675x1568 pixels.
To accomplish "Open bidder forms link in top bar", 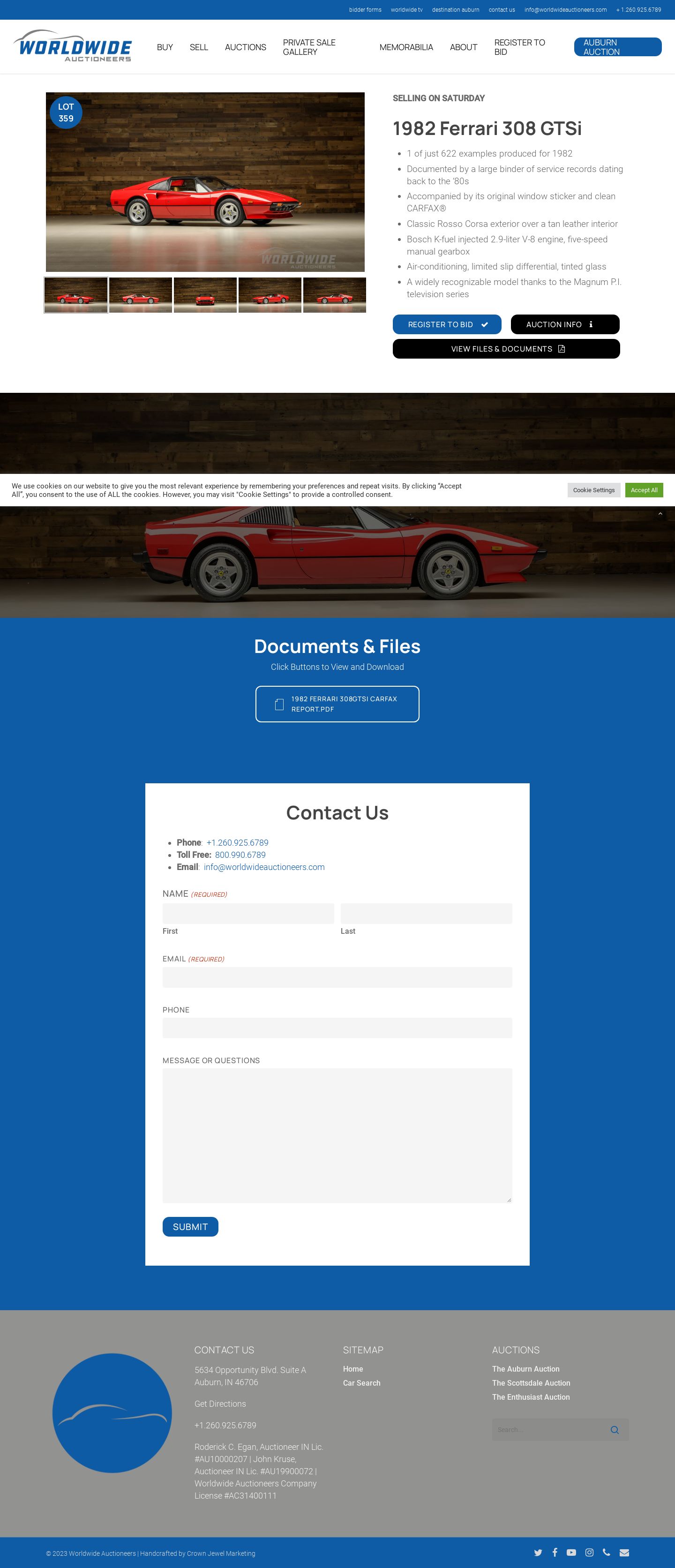I will (x=365, y=10).
